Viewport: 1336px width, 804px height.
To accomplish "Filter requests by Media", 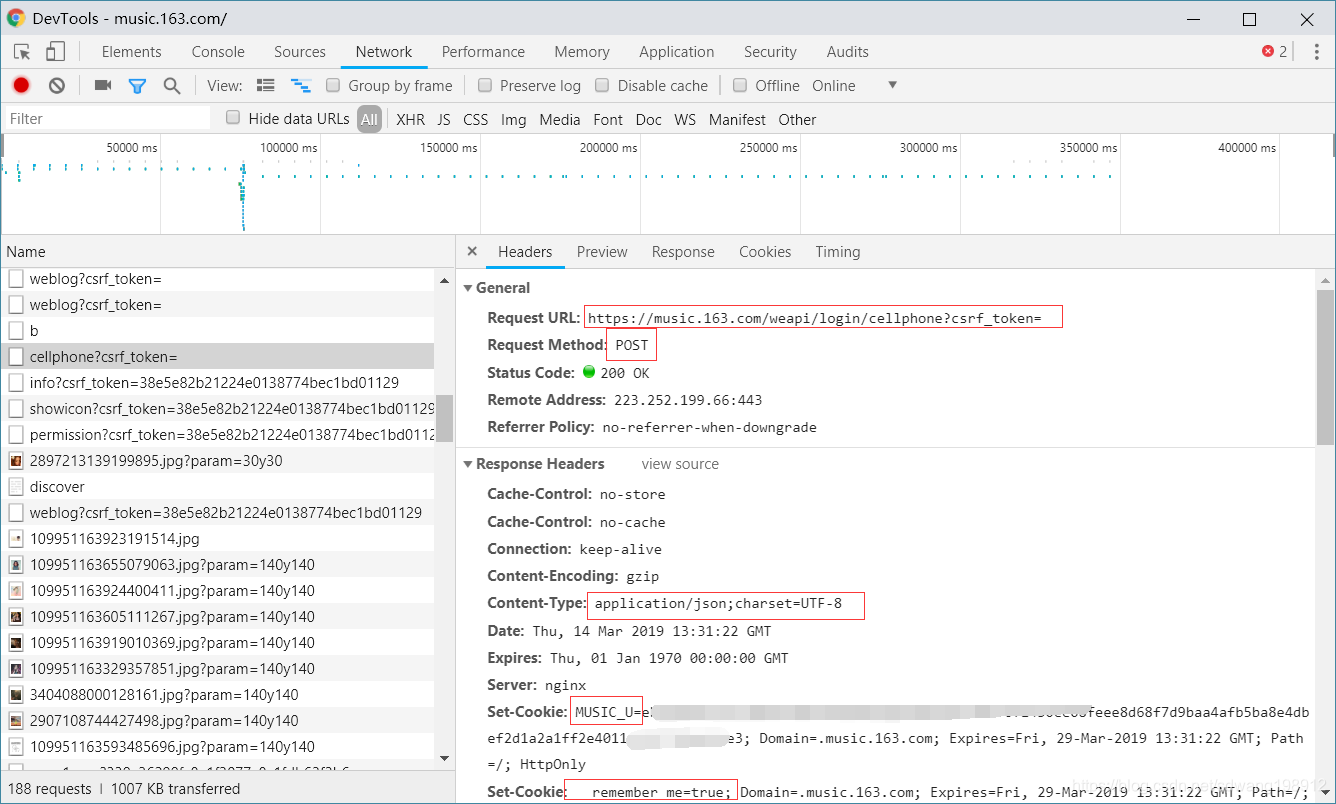I will click(560, 119).
